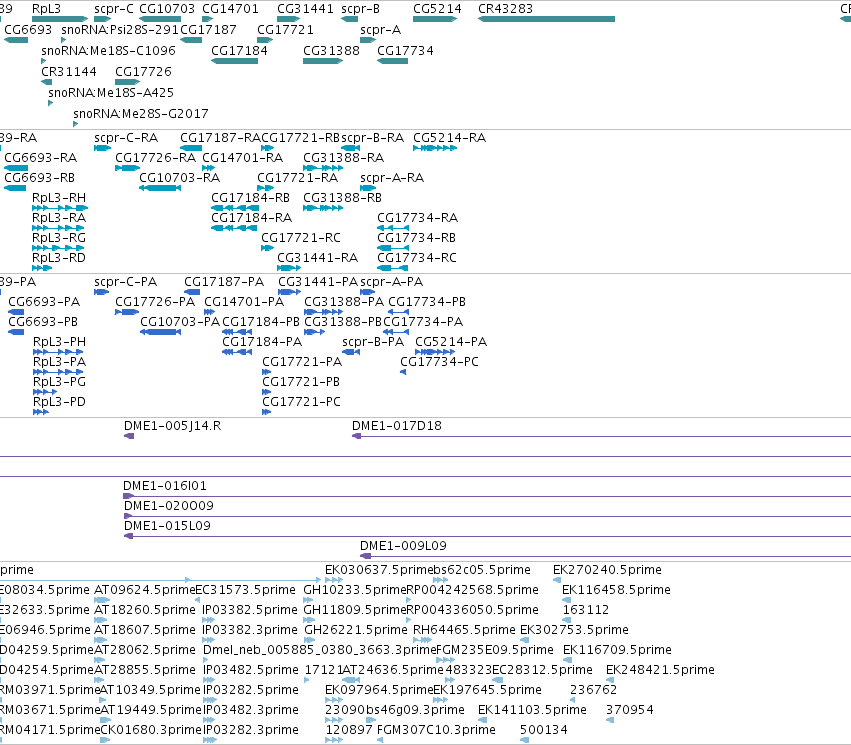Select the scpr-C gene label
Screen dimensions: 851x745
[x=113, y=9]
